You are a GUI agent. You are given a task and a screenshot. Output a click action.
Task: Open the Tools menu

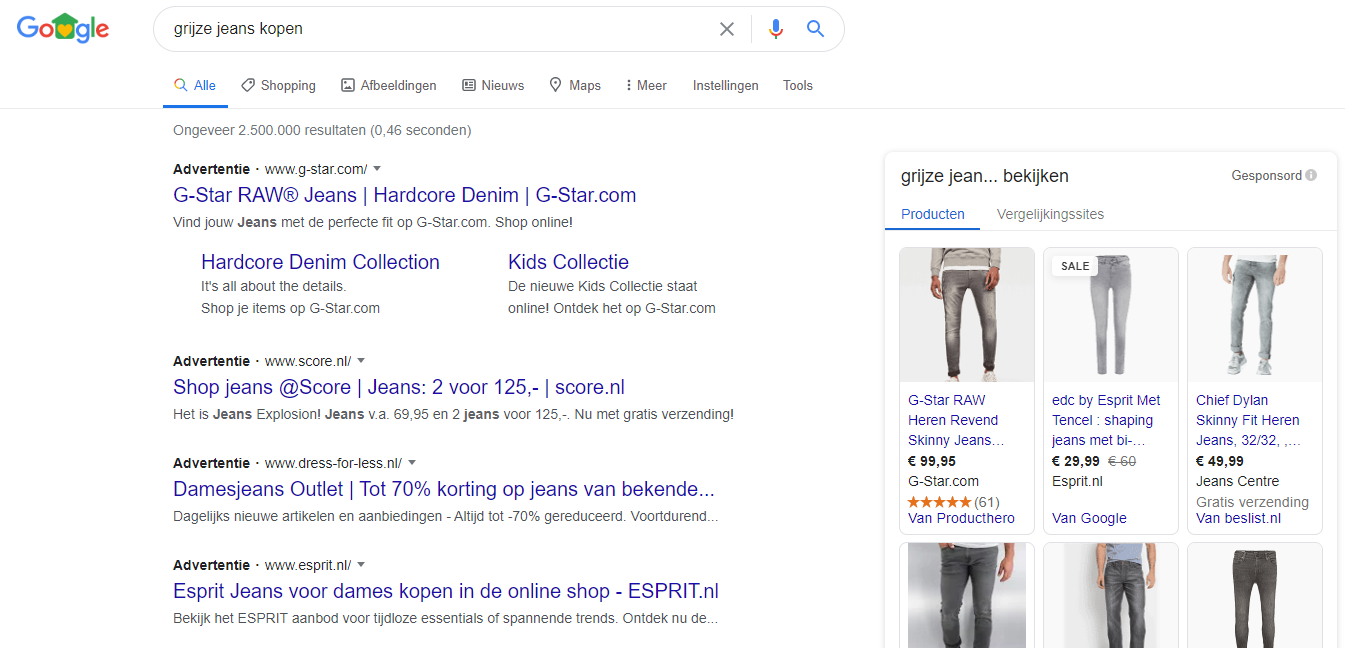coord(798,86)
